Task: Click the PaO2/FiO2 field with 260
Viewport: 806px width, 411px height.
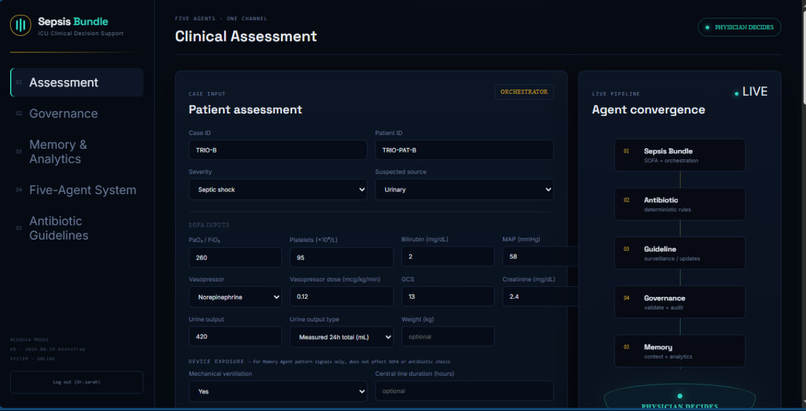Action: 235,257
